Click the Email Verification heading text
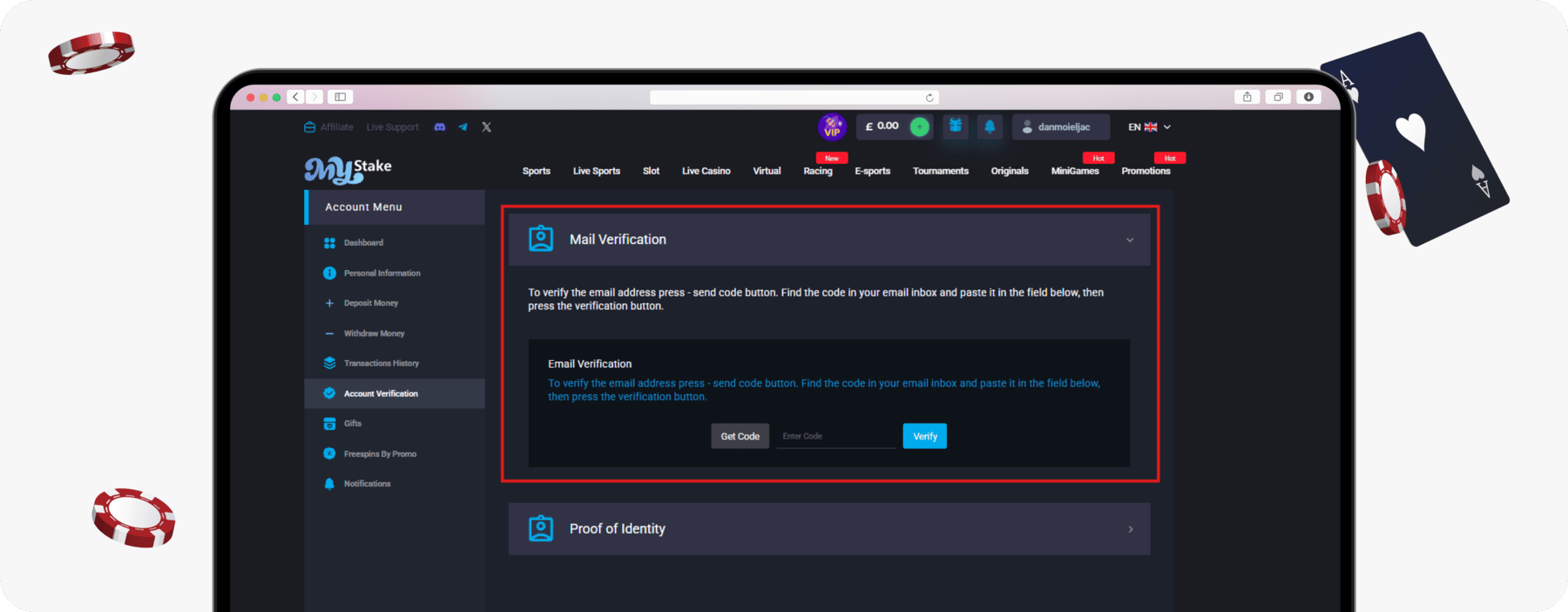Viewport: 1568px width, 612px height. coord(590,364)
